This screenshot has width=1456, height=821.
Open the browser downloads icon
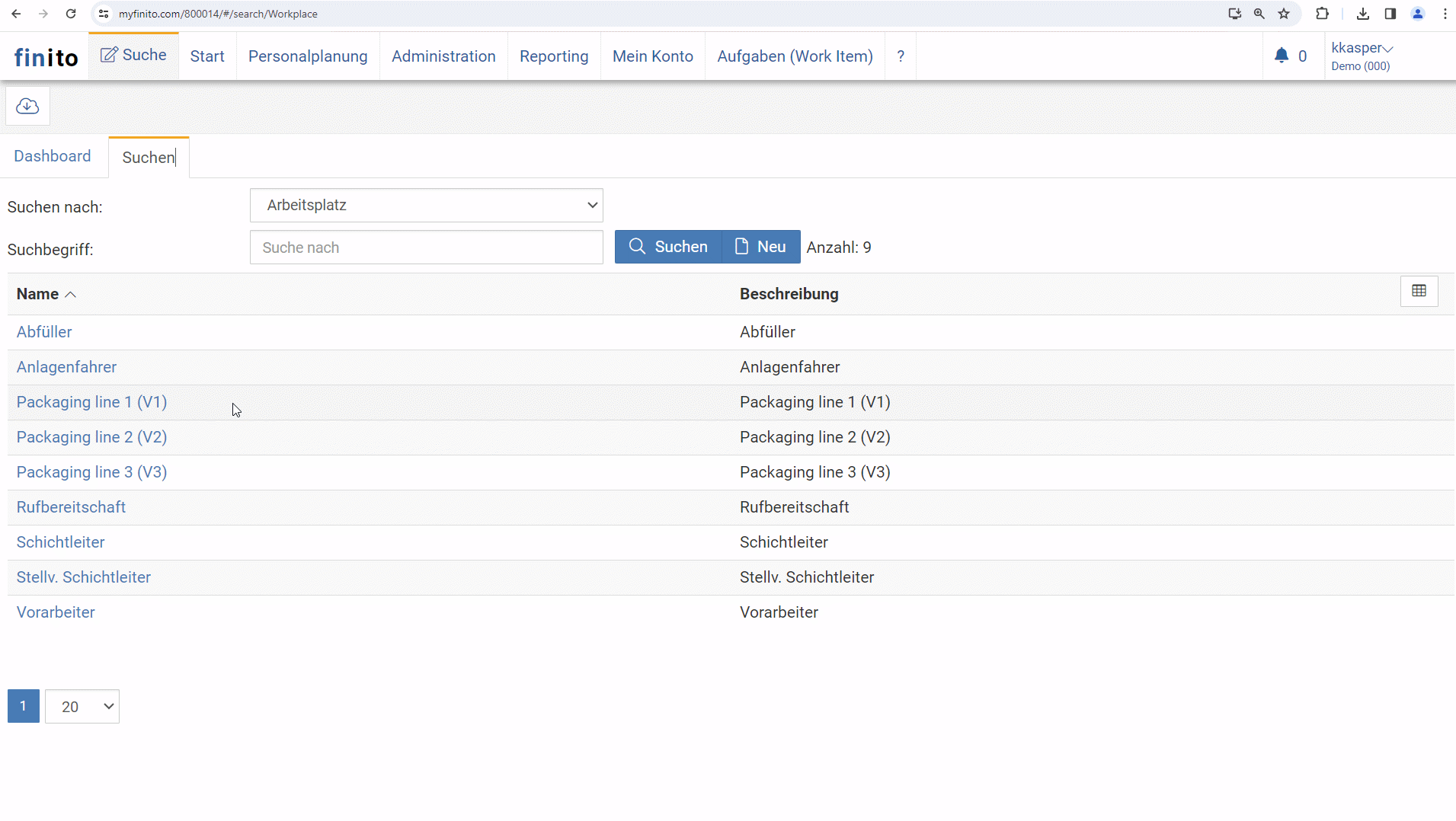[1363, 14]
